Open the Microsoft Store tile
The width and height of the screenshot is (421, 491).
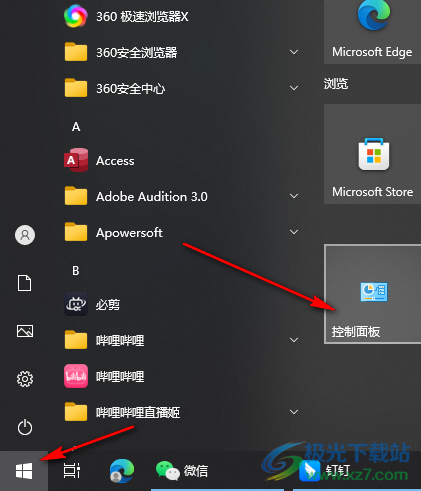(373, 154)
